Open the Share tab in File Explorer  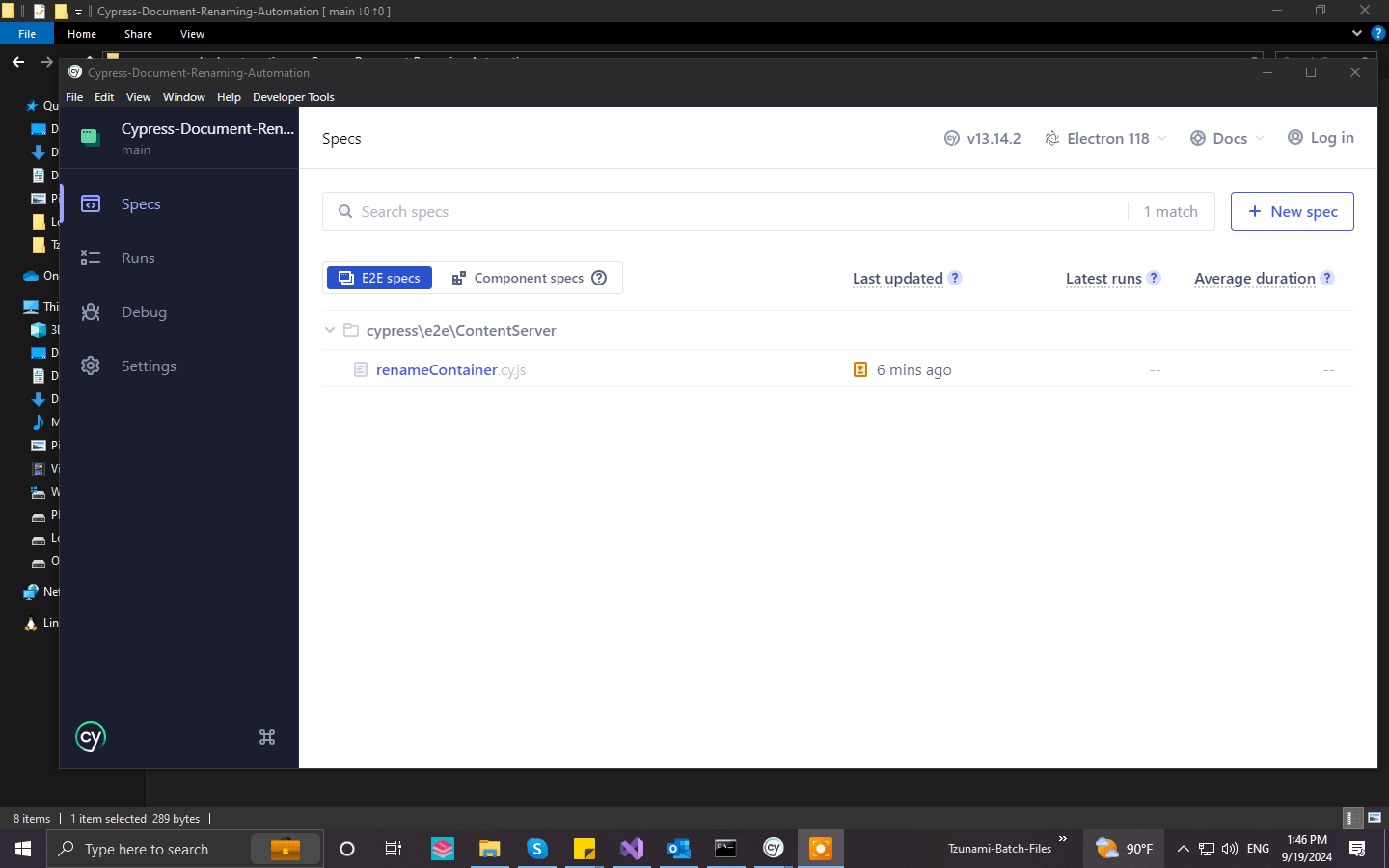click(x=138, y=34)
